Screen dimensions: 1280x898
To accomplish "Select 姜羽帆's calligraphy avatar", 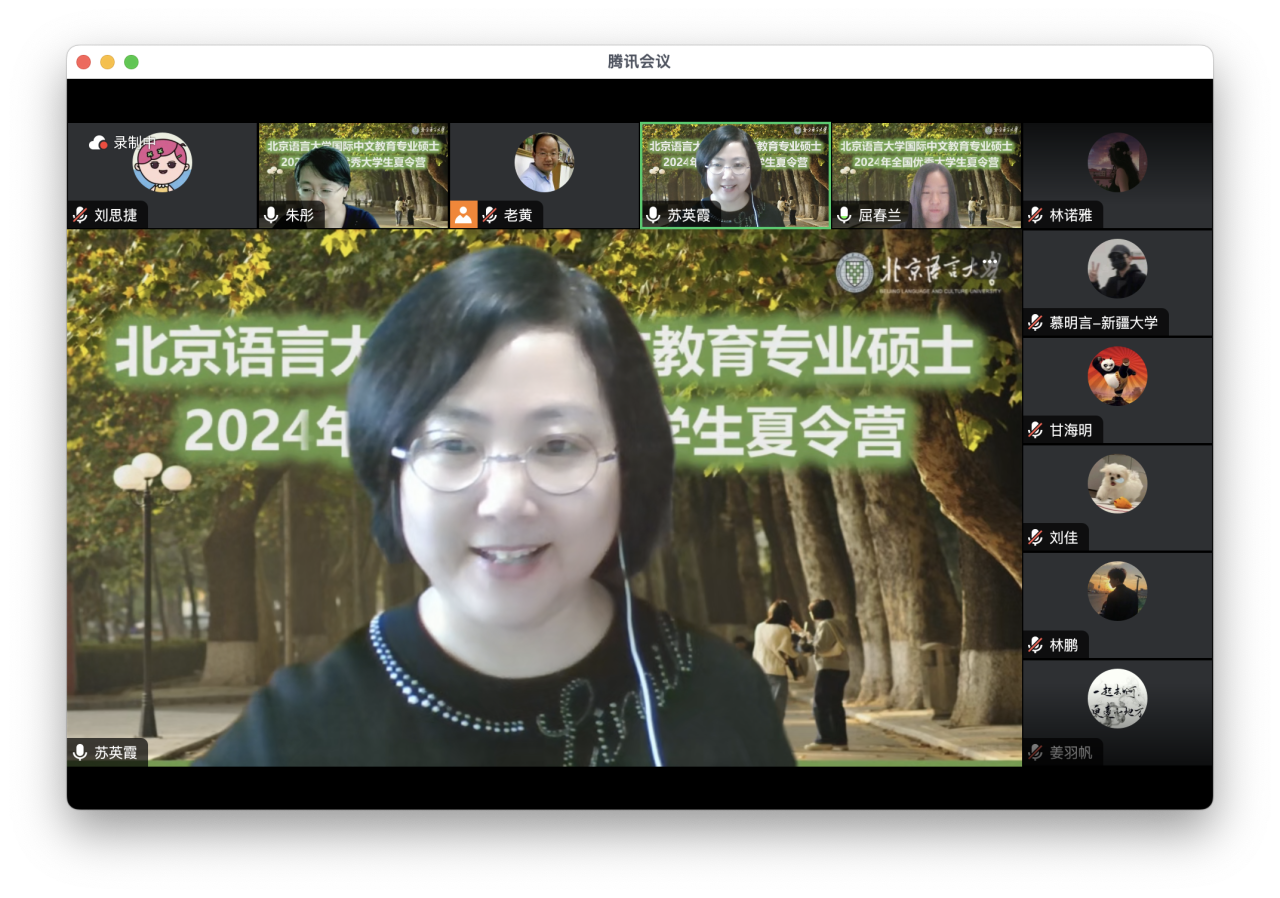I will (x=1117, y=699).
